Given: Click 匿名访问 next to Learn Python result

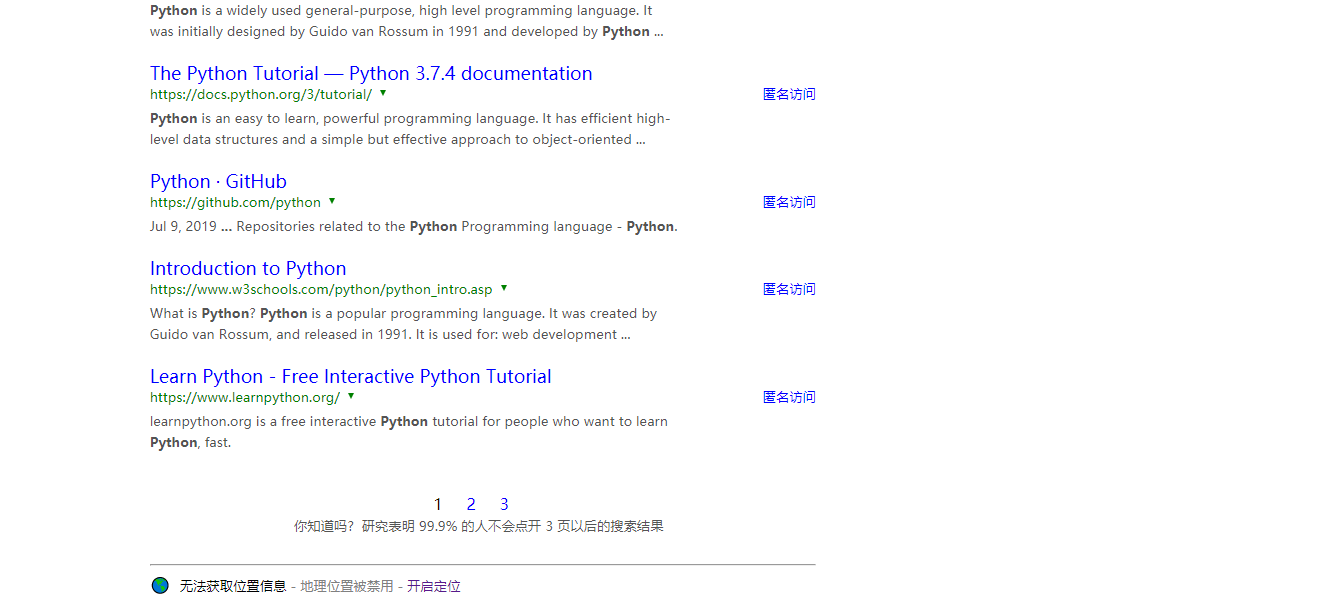Looking at the screenshot, I should 789,397.
